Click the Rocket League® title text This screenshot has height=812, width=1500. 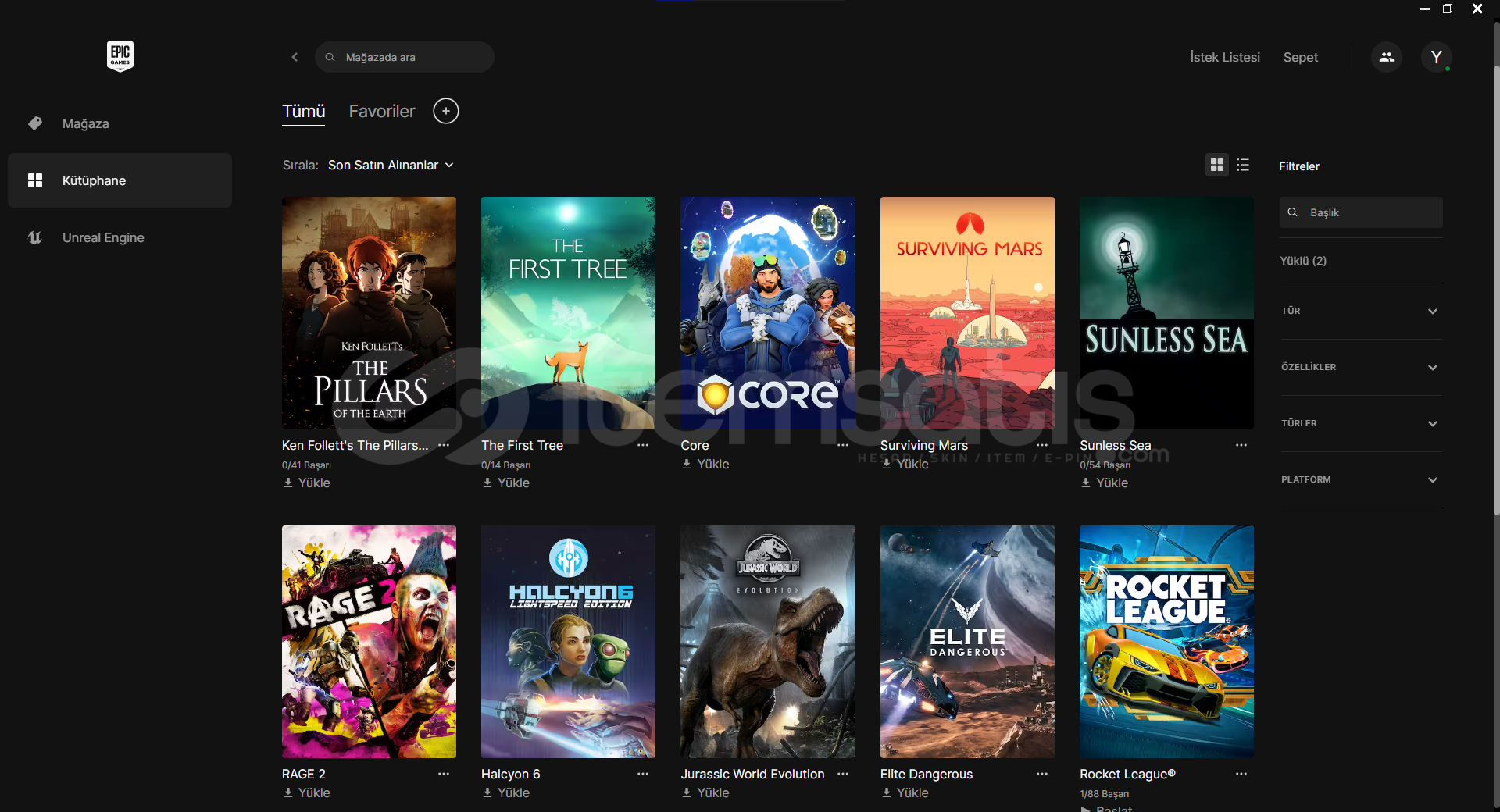tap(1127, 774)
